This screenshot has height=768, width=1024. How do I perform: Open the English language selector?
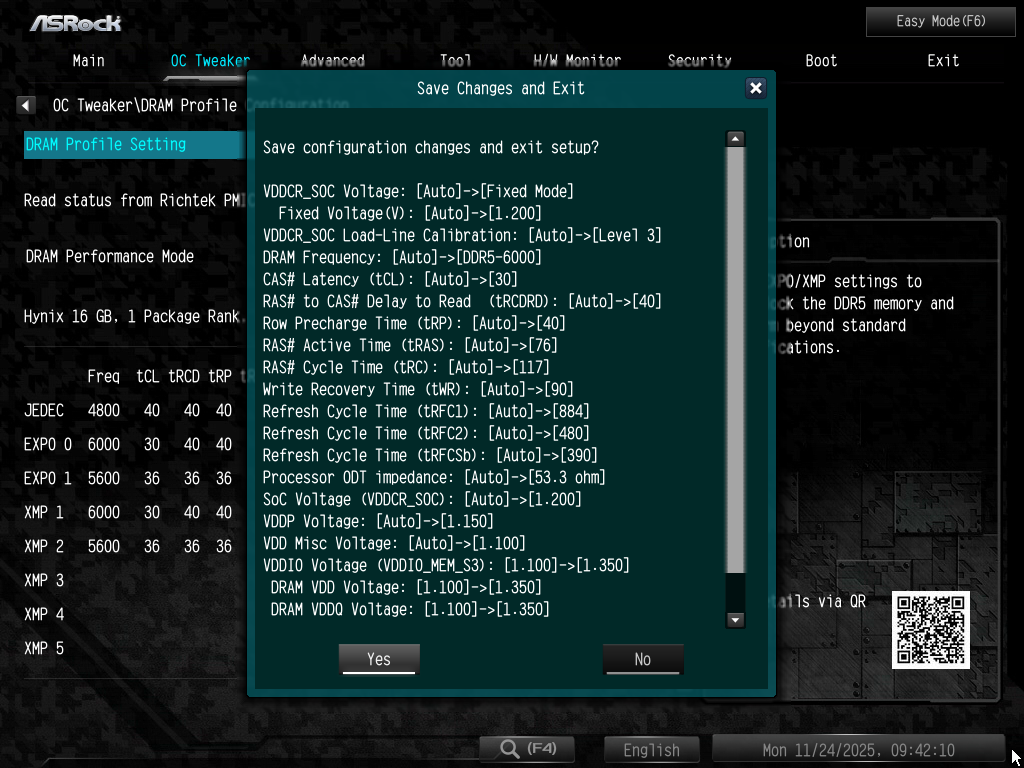tap(652, 750)
